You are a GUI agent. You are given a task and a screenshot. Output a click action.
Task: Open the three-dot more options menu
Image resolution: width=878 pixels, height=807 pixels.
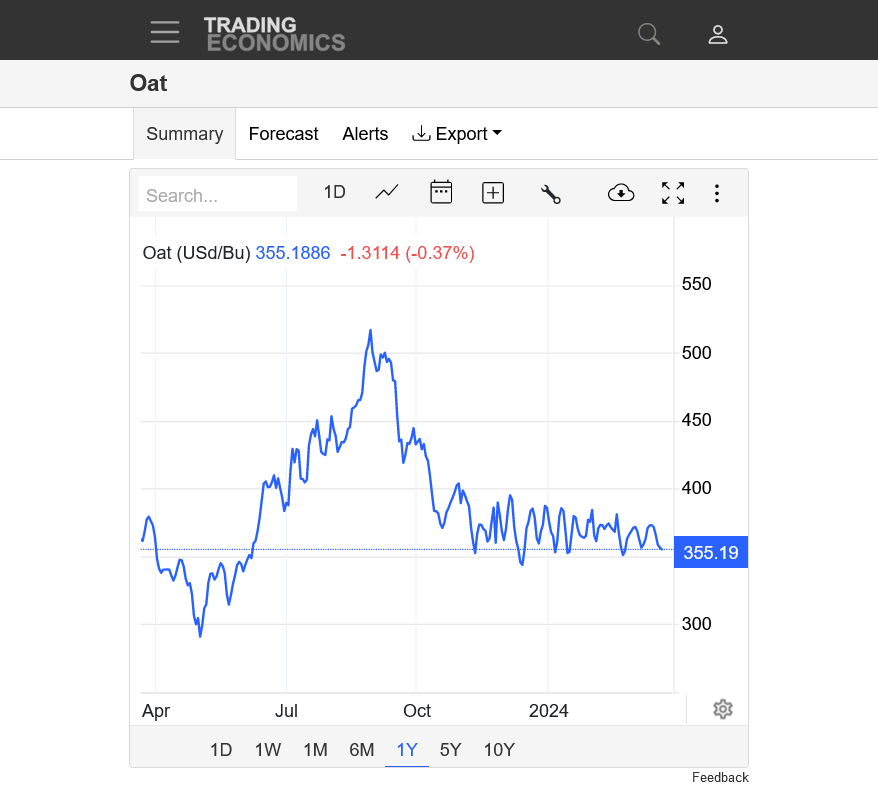(x=717, y=193)
